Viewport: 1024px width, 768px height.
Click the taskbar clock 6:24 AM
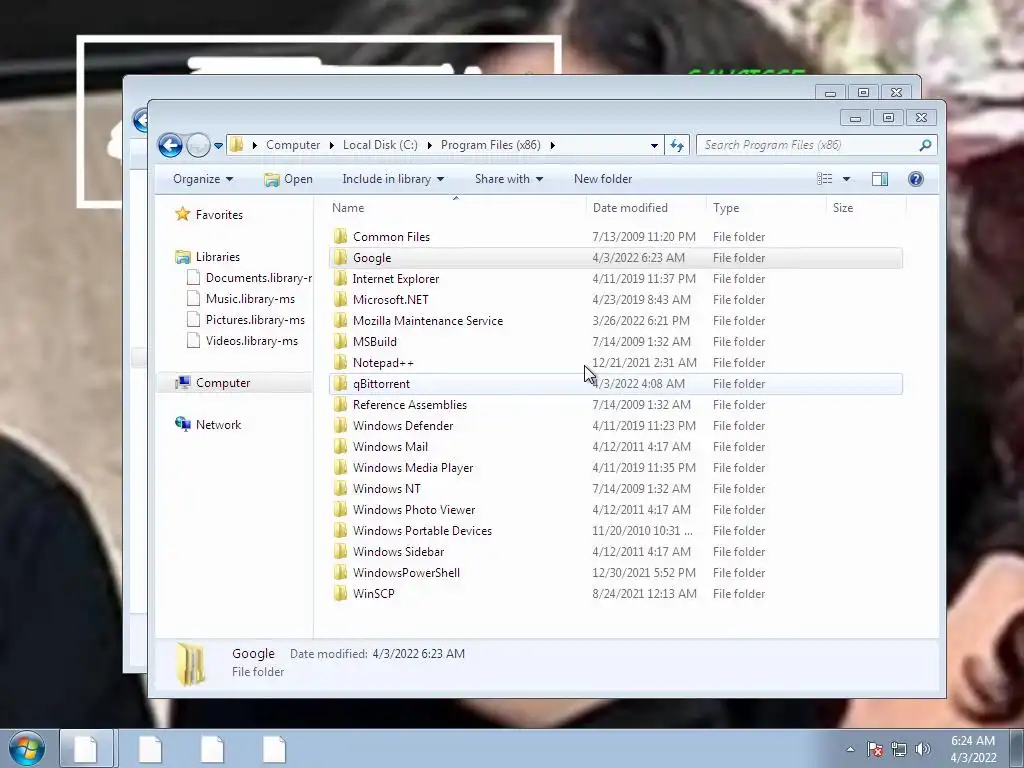click(x=973, y=741)
